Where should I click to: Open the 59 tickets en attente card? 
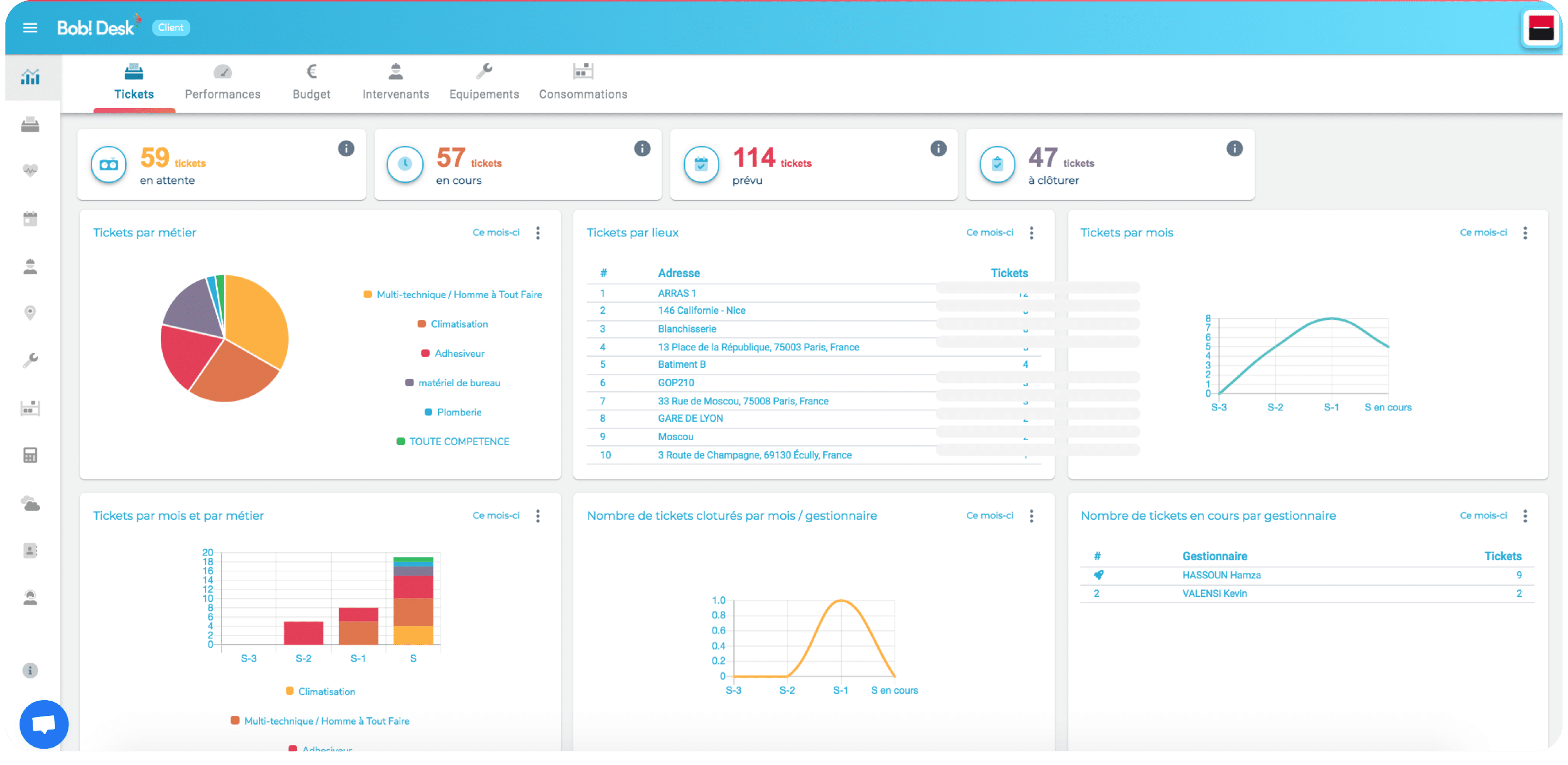point(222,165)
